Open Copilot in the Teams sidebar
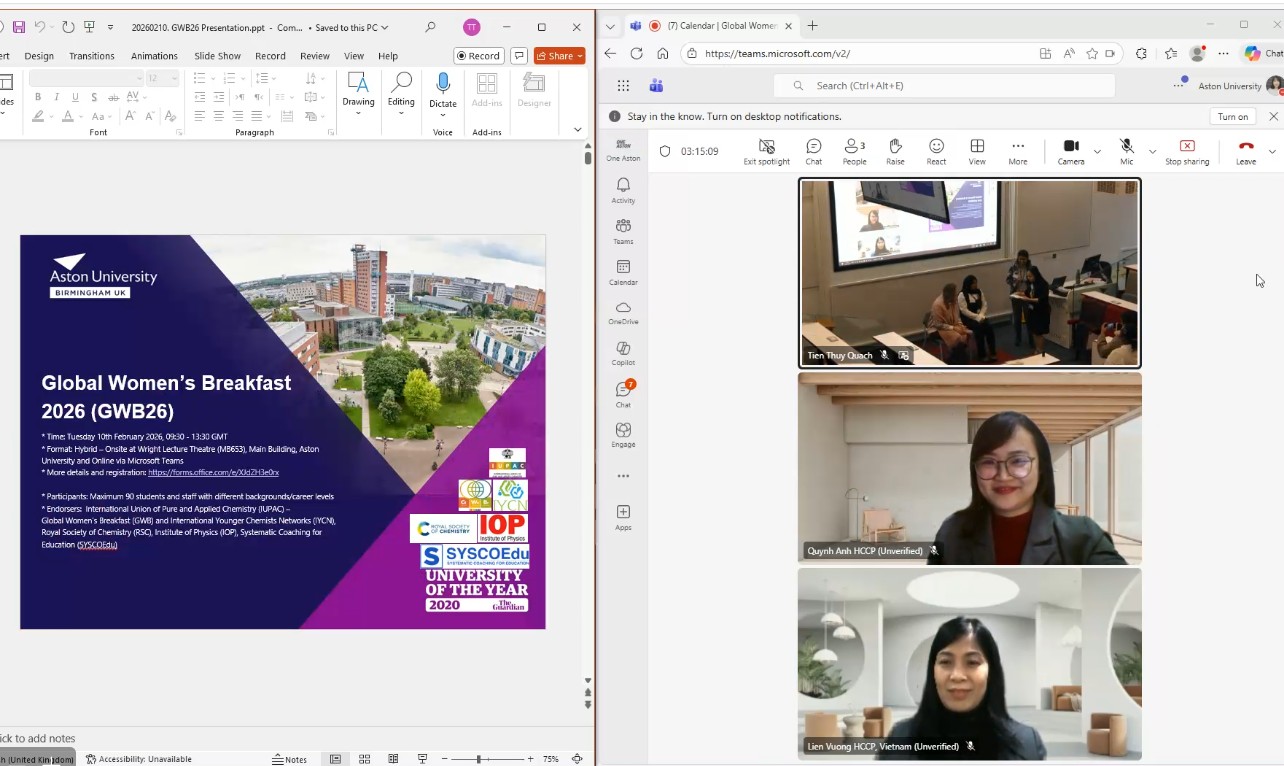Image resolution: width=1284 pixels, height=766 pixels. click(623, 353)
